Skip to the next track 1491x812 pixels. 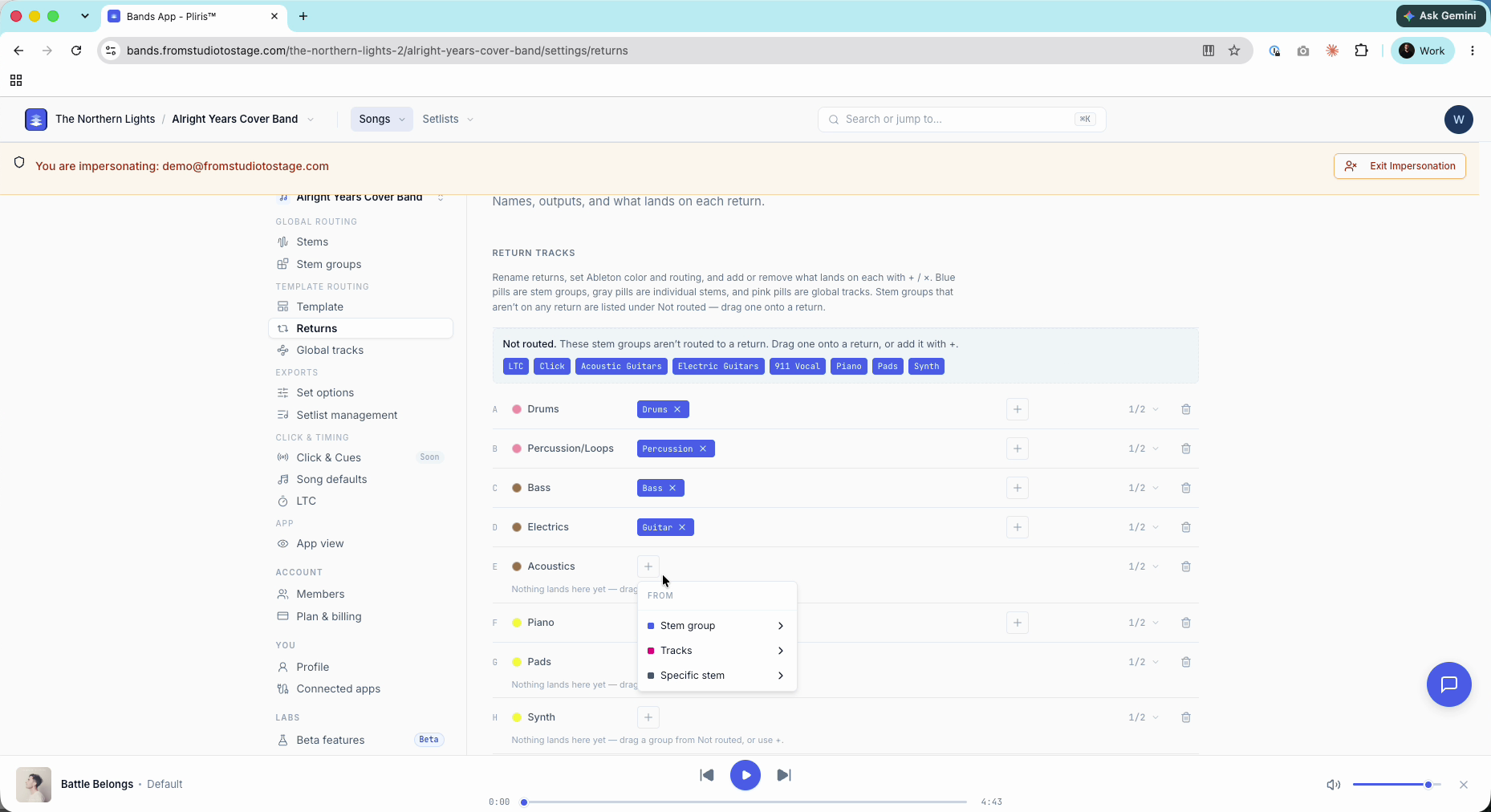784,775
